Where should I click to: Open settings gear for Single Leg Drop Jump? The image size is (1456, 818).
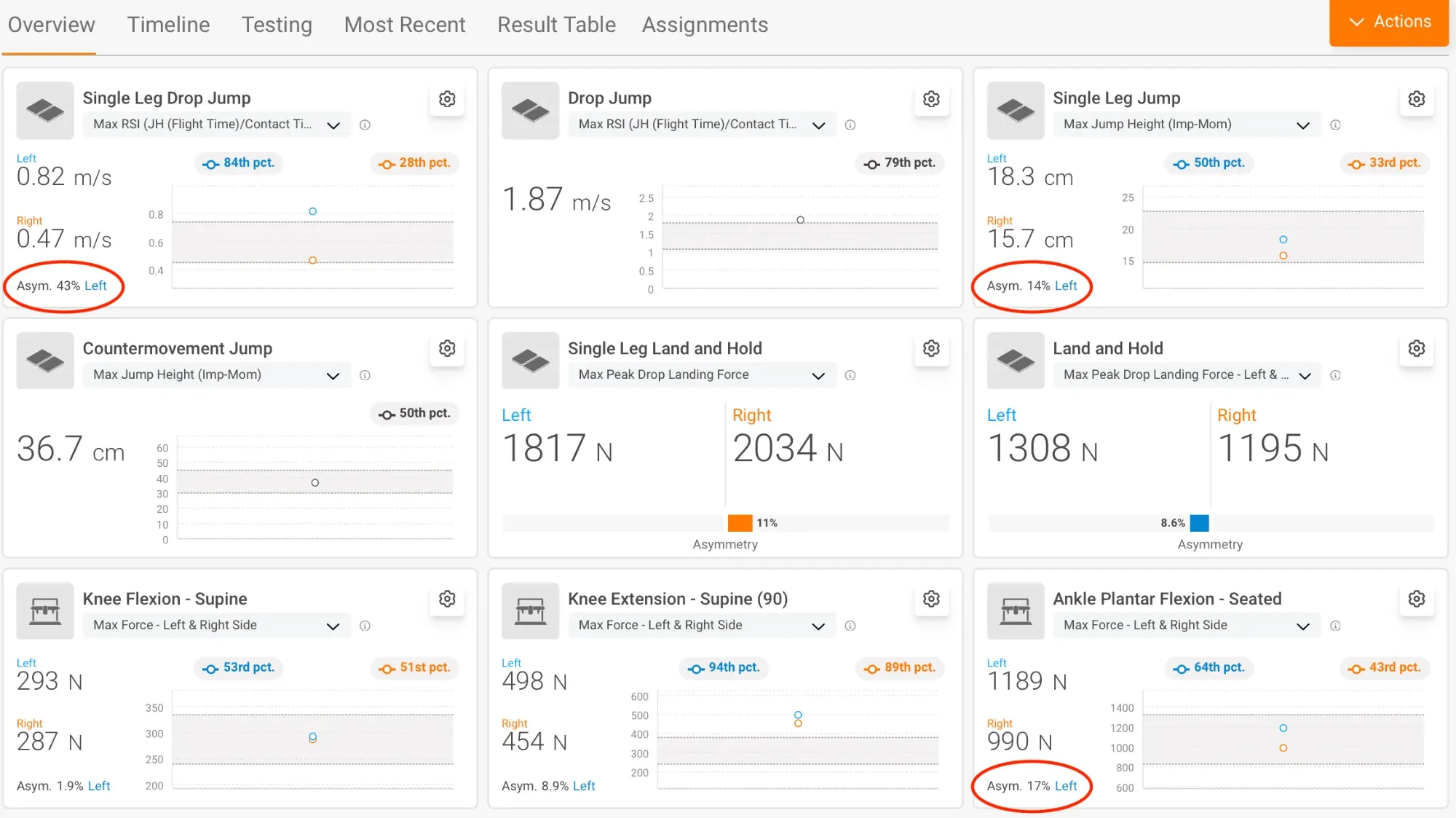pyautogui.click(x=447, y=99)
